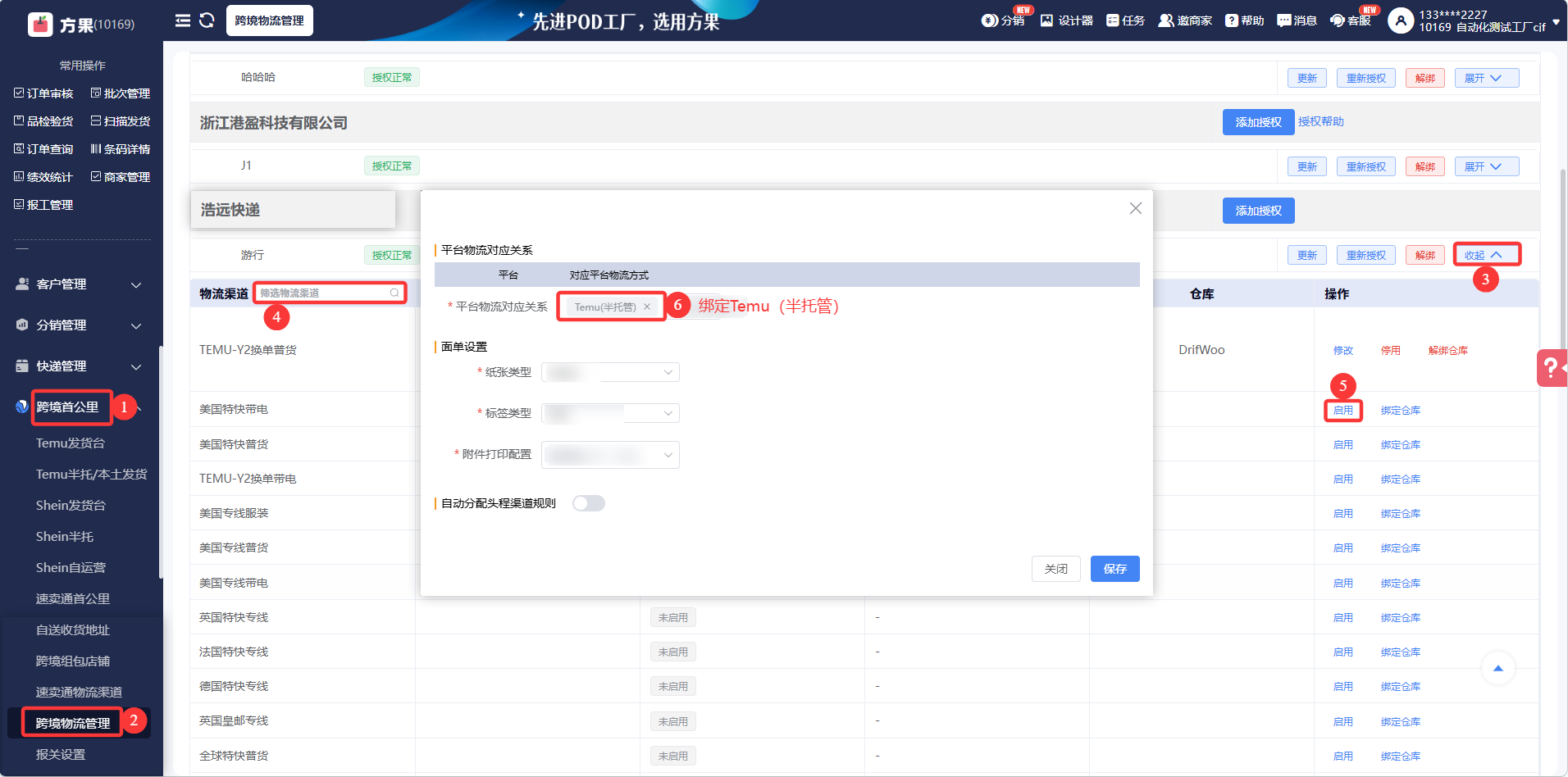This screenshot has width=1568, height=777.
Task: Collapse sidebar with the menu fold icon
Action: click(x=183, y=20)
